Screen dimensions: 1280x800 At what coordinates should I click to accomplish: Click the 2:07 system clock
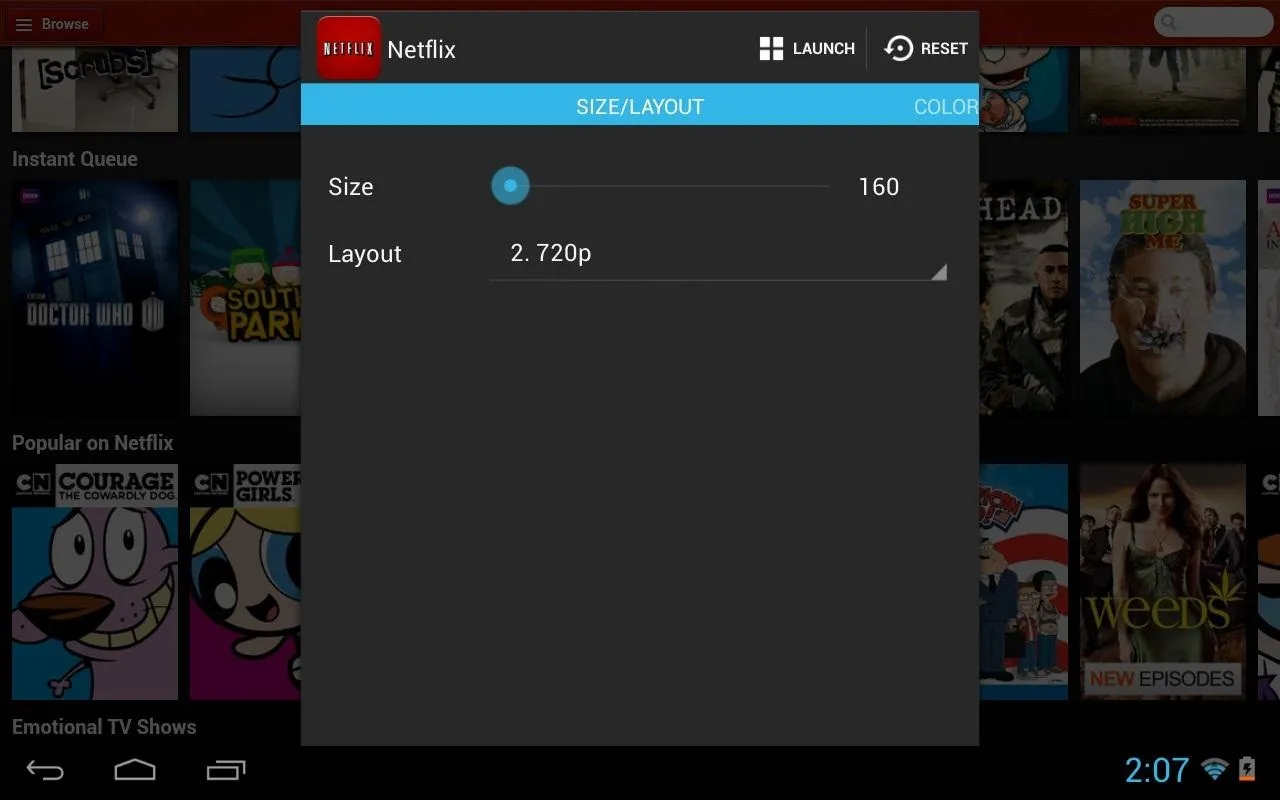point(1157,770)
